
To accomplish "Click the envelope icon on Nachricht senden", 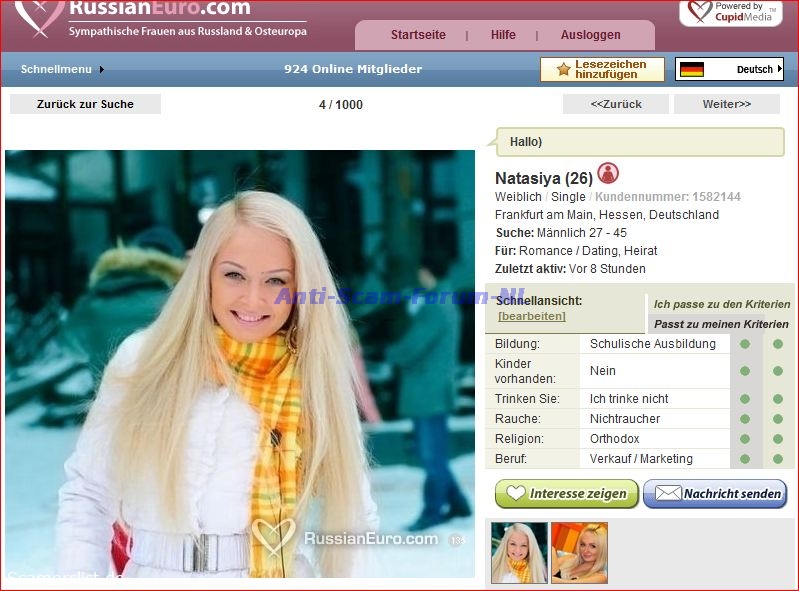I will click(667, 493).
